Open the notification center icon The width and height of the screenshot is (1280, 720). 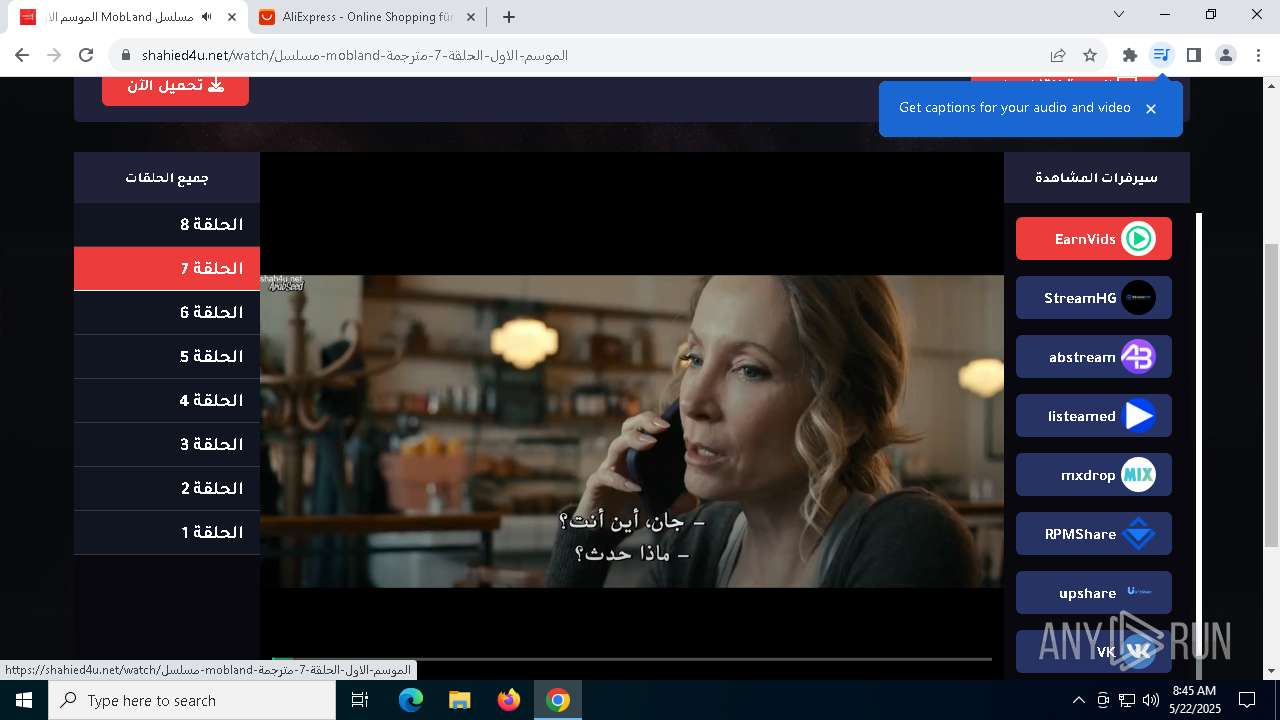point(1247,700)
